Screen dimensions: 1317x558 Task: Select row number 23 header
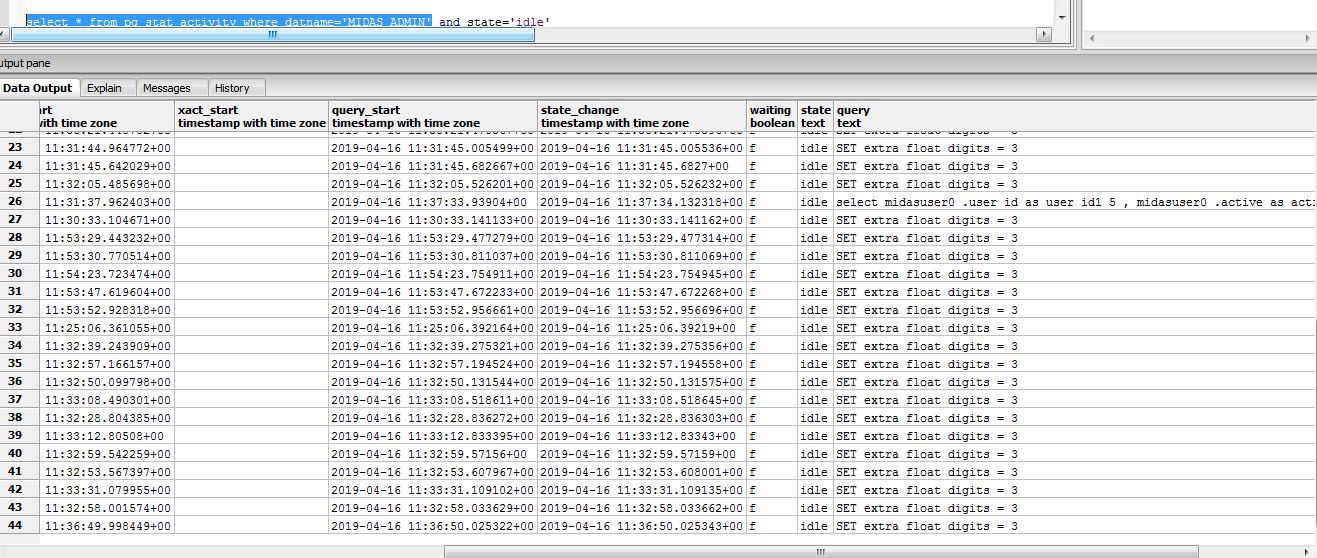19,147
